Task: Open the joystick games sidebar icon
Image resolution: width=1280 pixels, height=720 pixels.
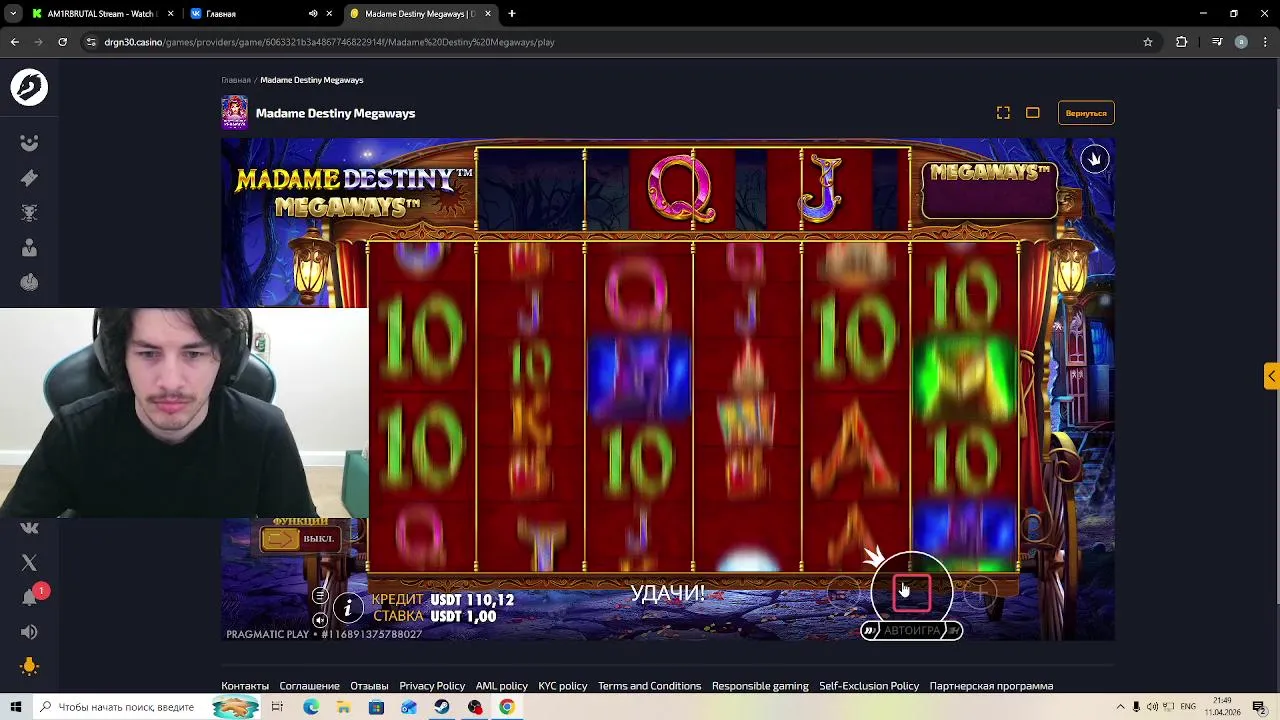Action: (x=29, y=283)
